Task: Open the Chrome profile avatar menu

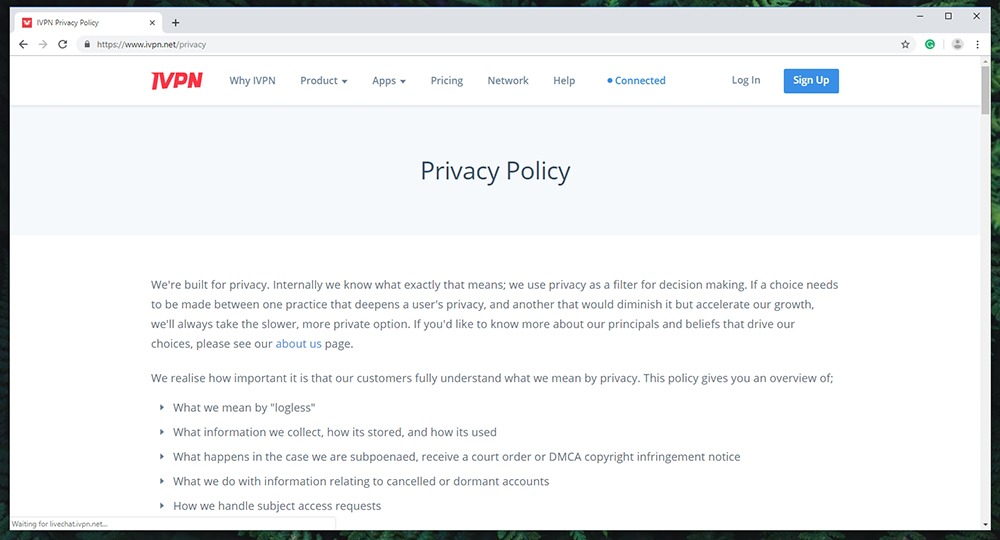Action: pyautogui.click(x=957, y=44)
